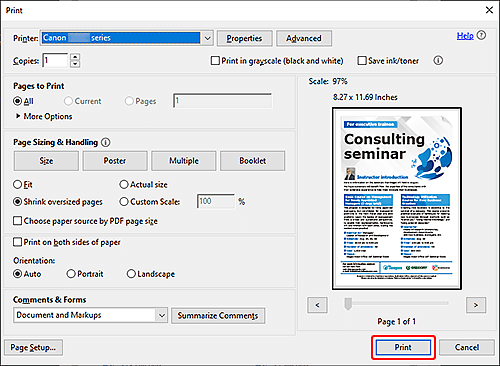Image resolution: width=500 pixels, height=366 pixels.
Task: Click the Page 1 of 1 label
Action: click(x=397, y=321)
